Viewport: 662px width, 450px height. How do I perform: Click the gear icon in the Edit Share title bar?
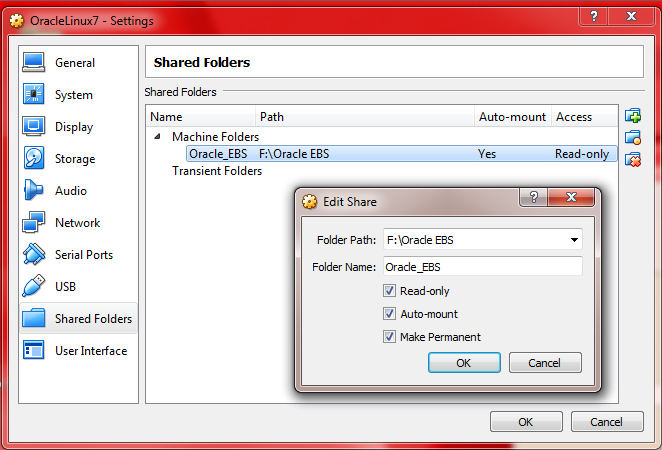click(x=309, y=202)
